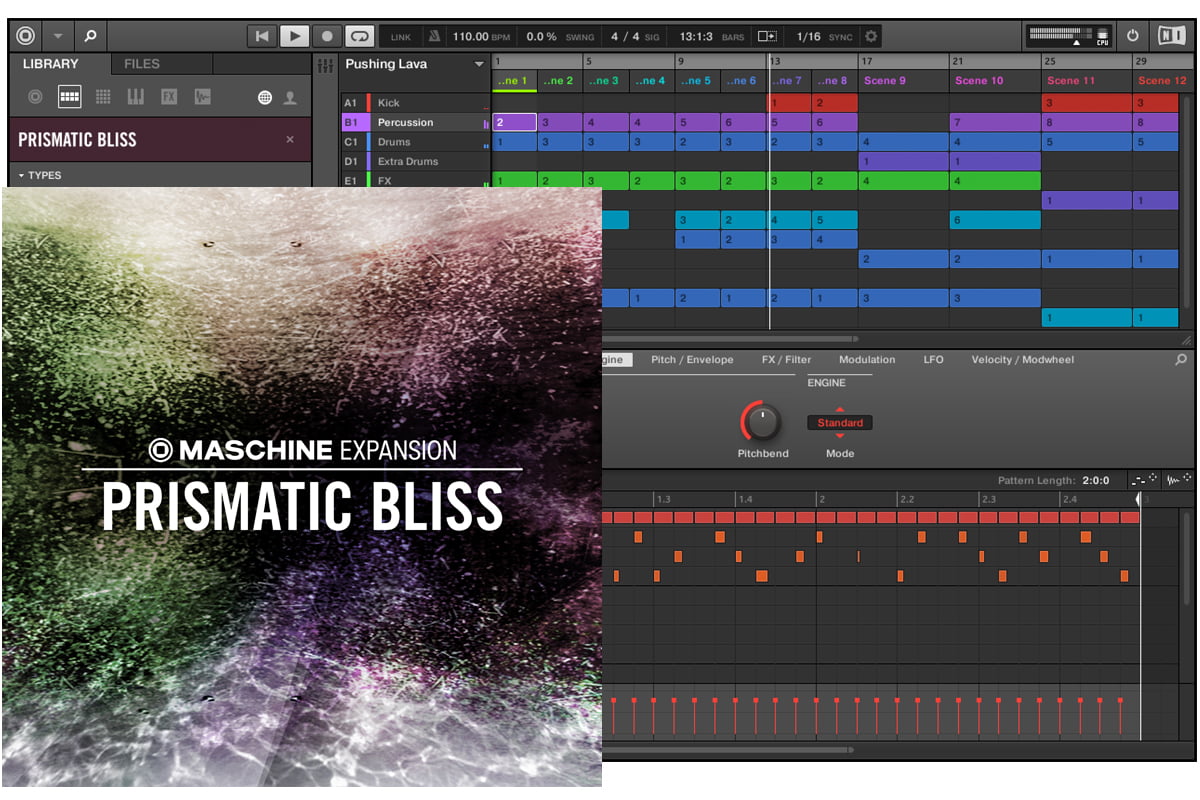Image resolution: width=1200 pixels, height=800 pixels.
Task: Select the Samples waveform file type icon
Action: pyautogui.click(x=203, y=97)
